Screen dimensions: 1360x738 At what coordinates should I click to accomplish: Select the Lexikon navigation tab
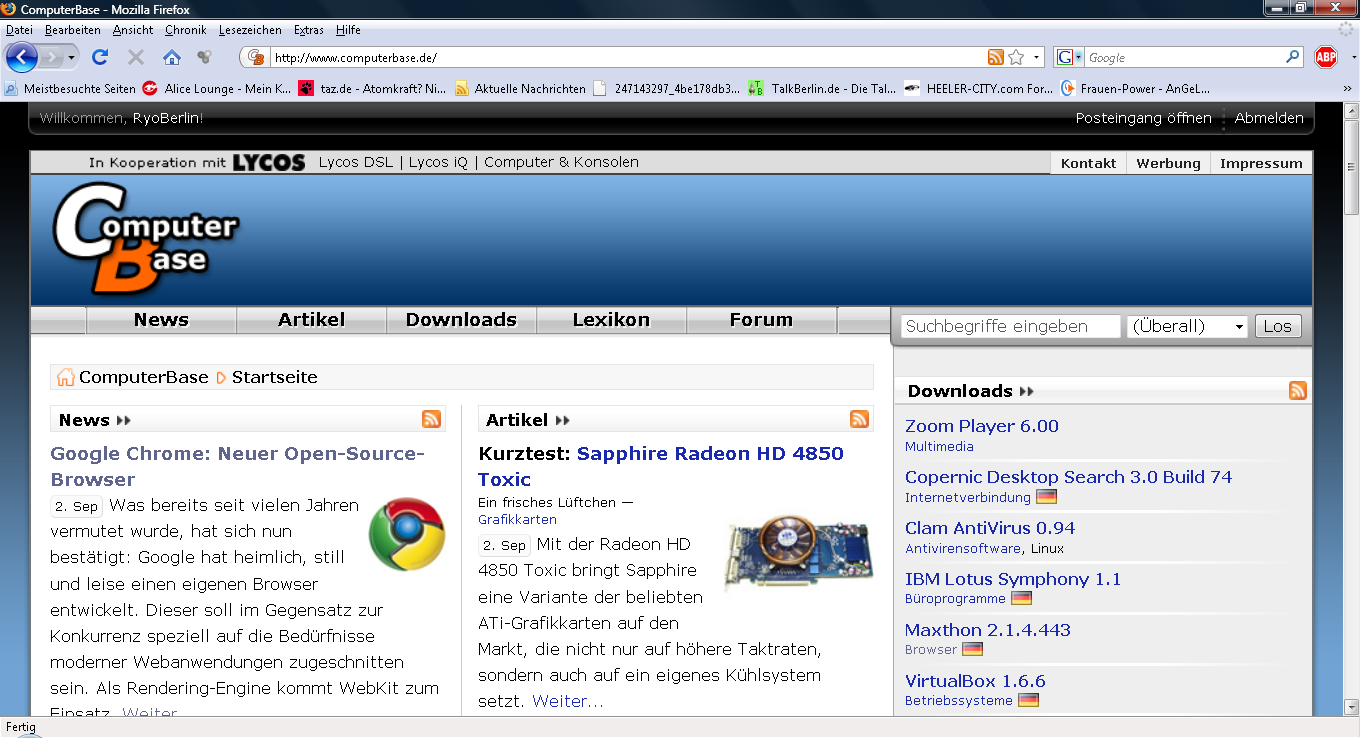[611, 320]
